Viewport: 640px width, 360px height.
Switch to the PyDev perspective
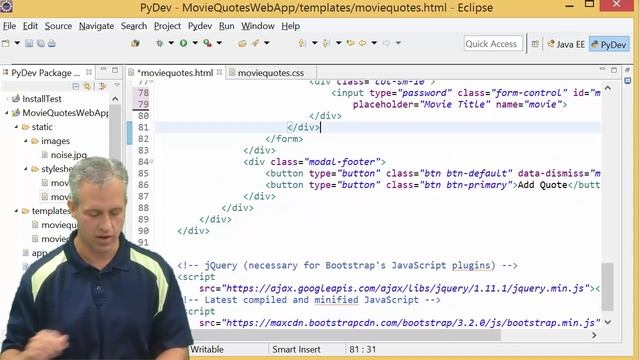(609, 44)
